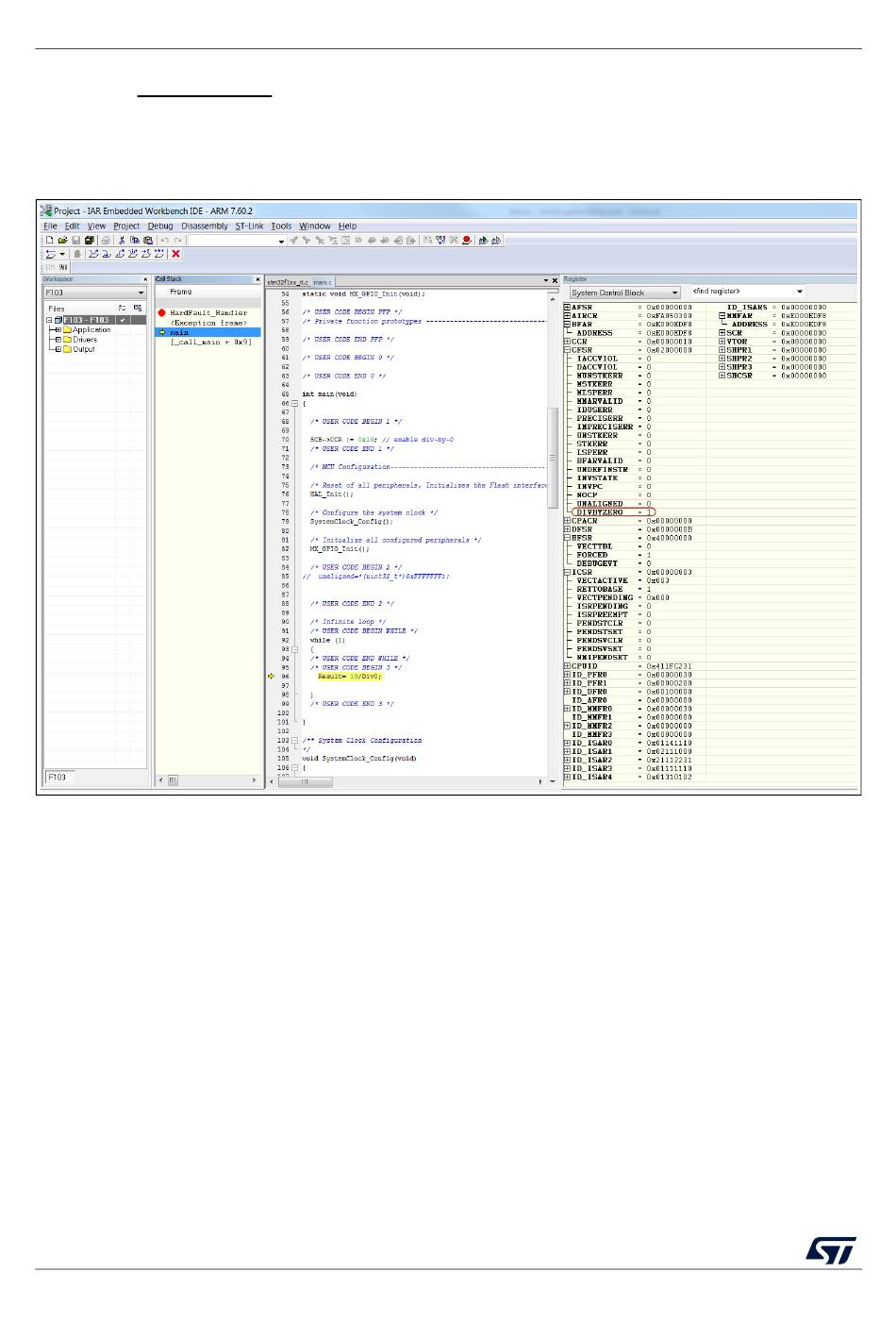896x1340 pixels.
Task: Collapse the CFSR register
Action: (x=567, y=350)
